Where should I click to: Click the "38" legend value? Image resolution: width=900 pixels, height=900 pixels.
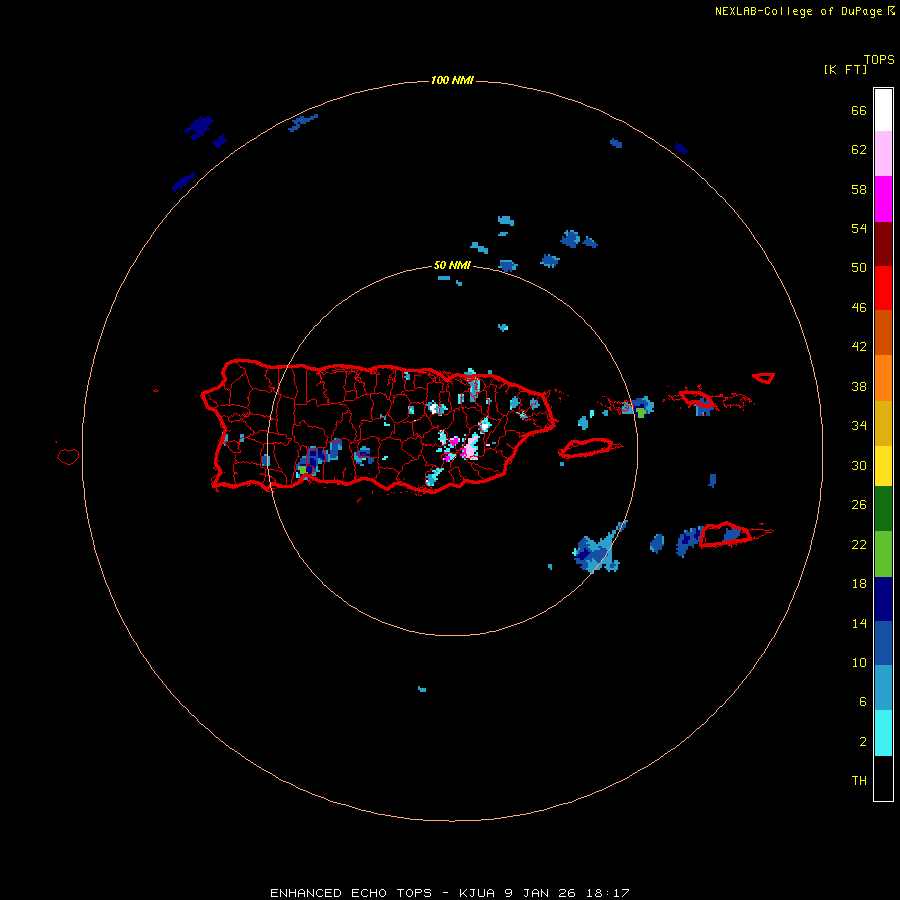[859, 387]
